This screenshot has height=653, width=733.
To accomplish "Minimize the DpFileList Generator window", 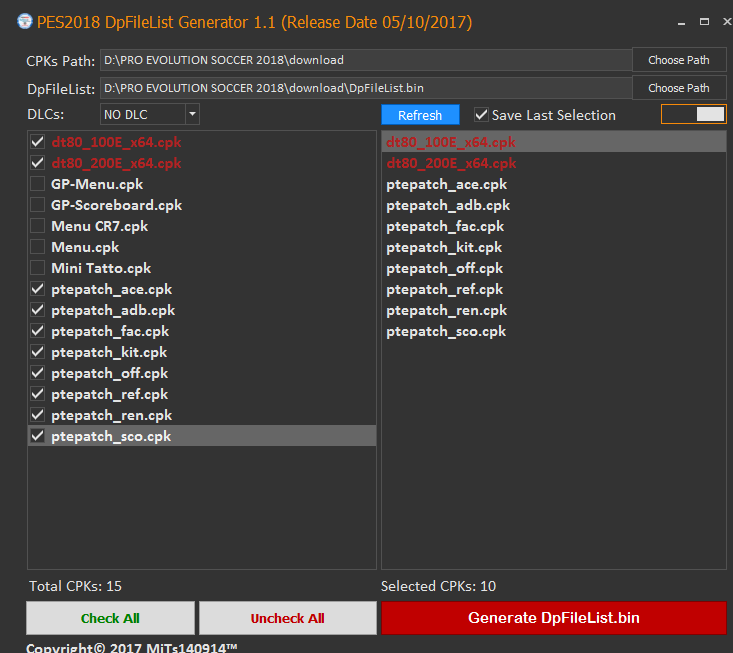I will click(x=682, y=22).
